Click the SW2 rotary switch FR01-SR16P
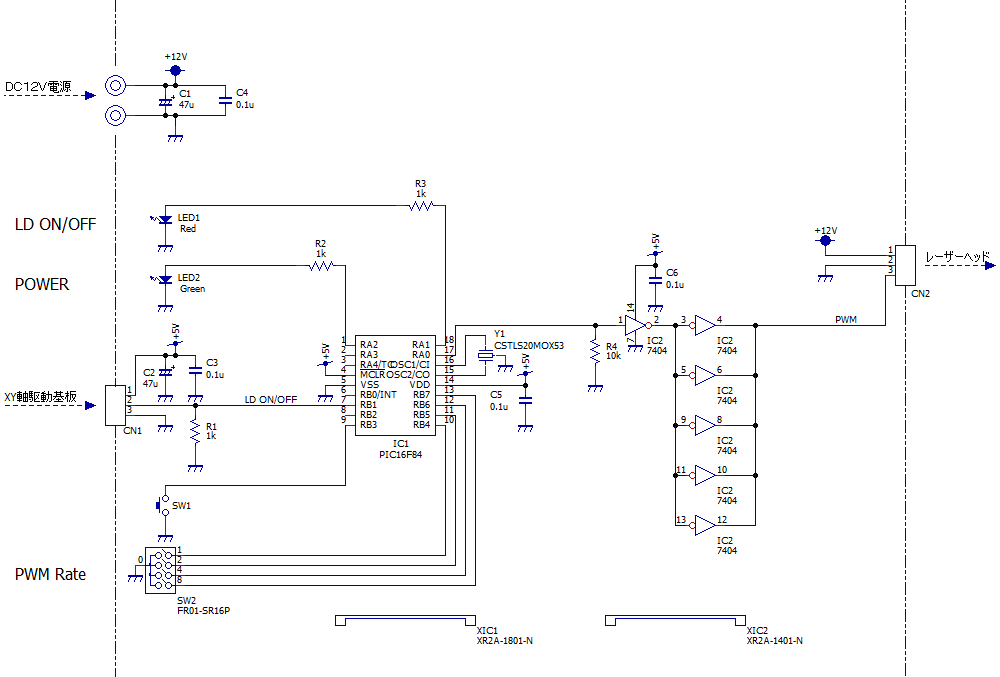This screenshot has height=677, width=1000. click(x=161, y=569)
